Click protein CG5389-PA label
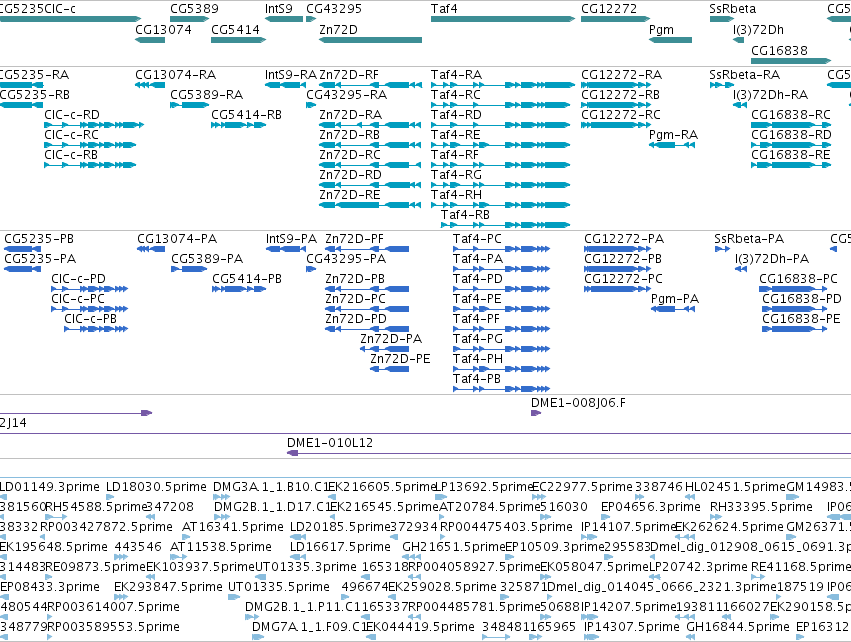 click(207, 258)
